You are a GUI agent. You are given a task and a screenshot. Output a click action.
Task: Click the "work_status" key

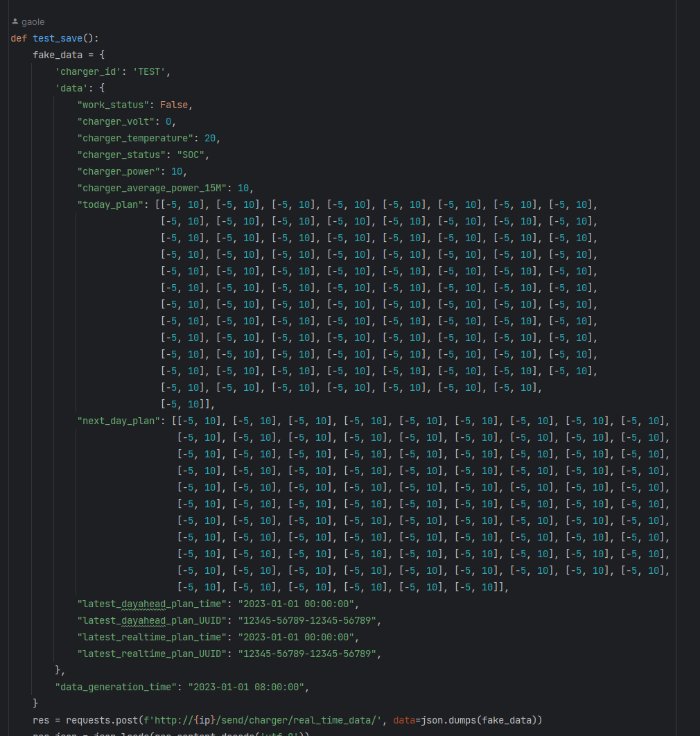[x=113, y=105]
